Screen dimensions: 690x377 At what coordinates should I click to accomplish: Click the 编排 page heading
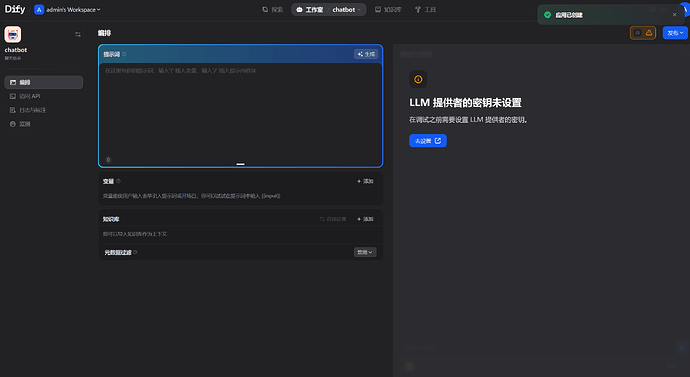pos(104,33)
